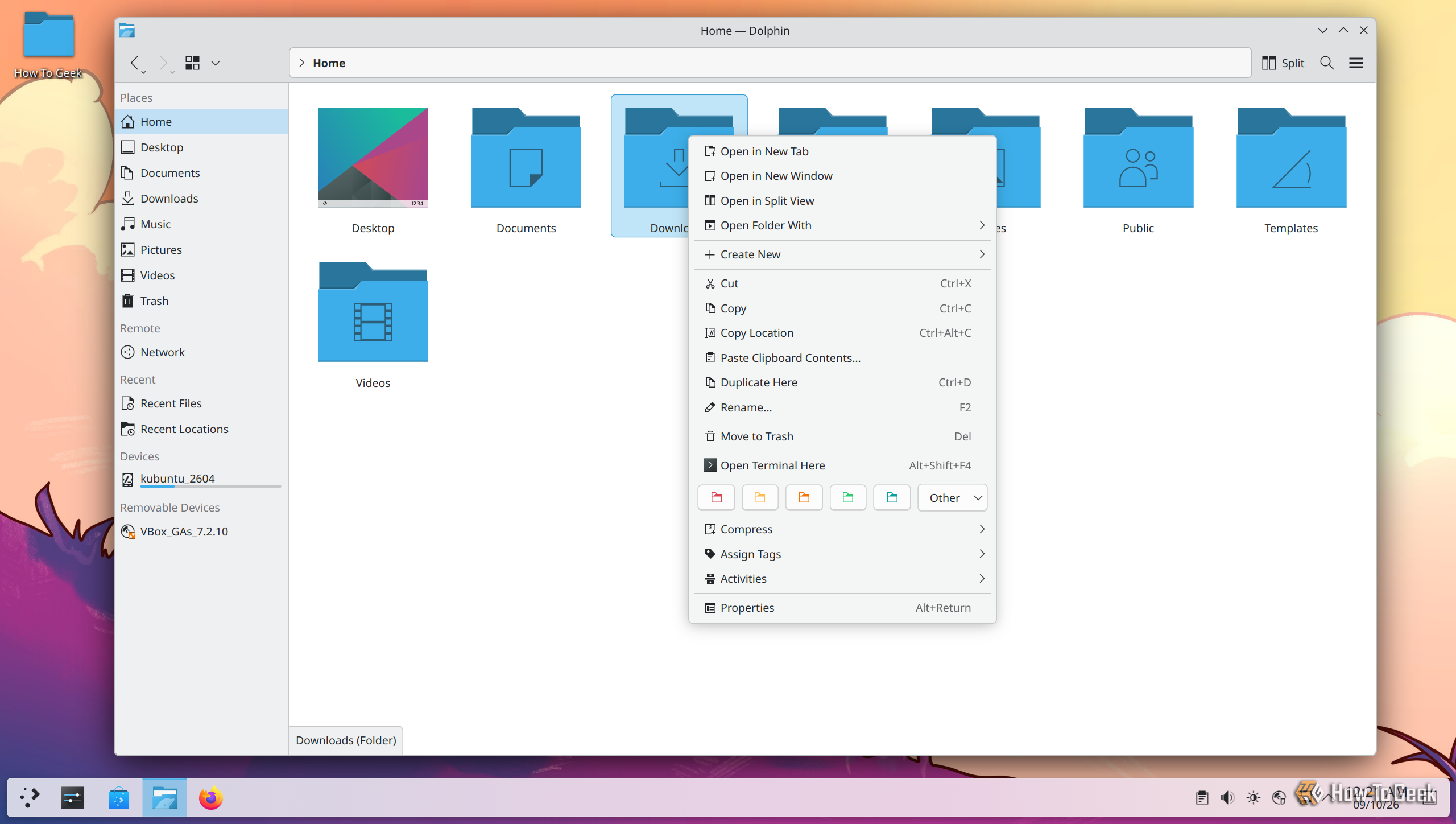
Task: Open the Discover store taskbar icon
Action: click(x=119, y=798)
